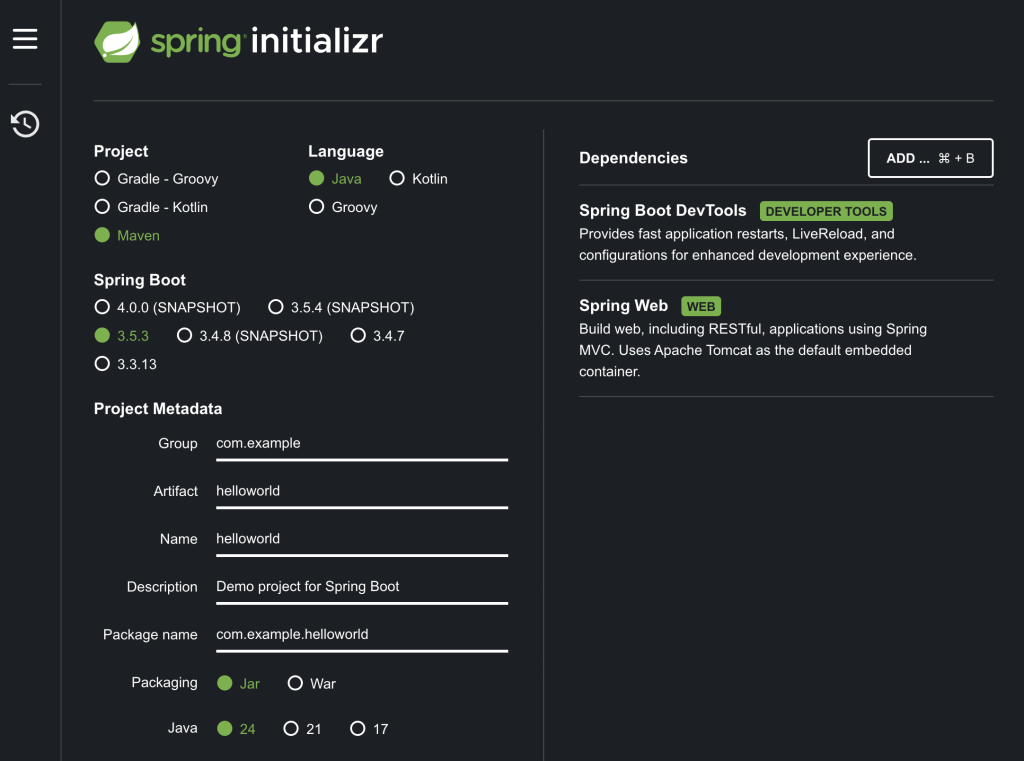Click the spring initializr title text
The height and width of the screenshot is (761, 1024).
click(266, 41)
